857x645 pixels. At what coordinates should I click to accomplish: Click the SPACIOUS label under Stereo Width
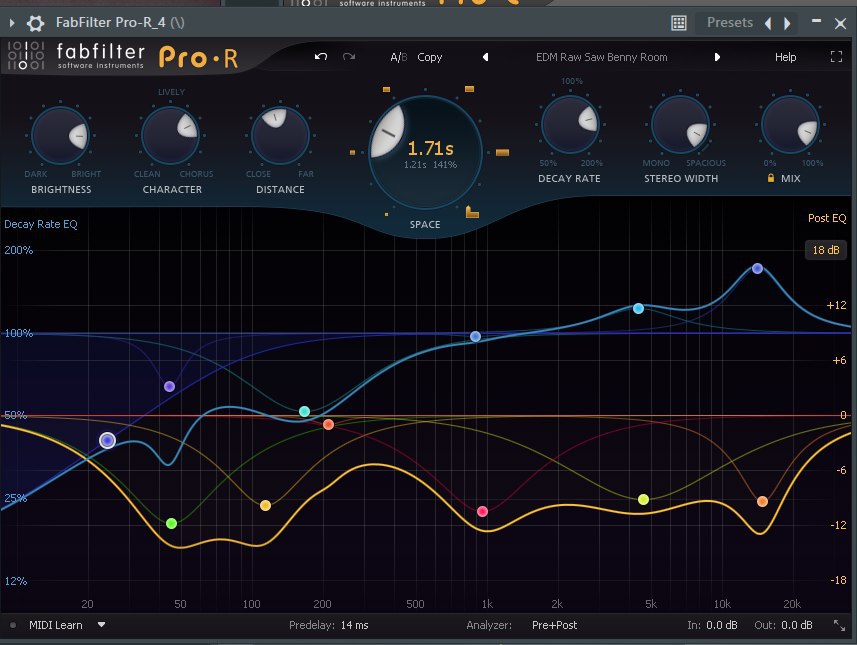click(706, 163)
